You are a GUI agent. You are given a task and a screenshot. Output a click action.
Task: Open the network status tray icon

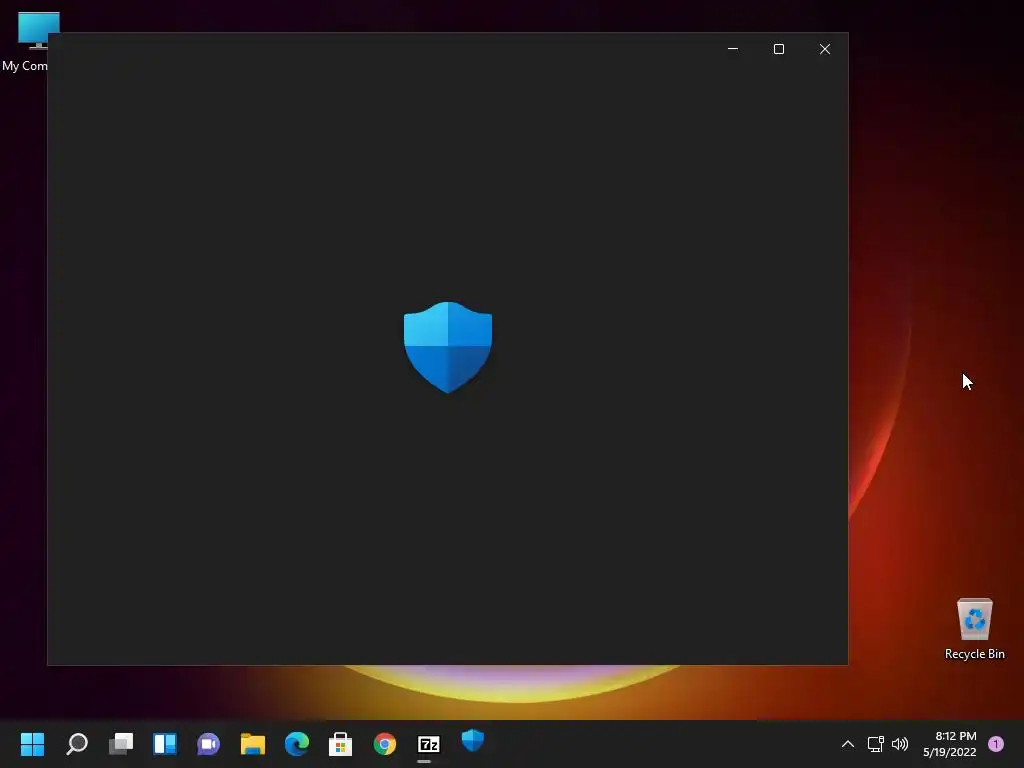tap(876, 744)
